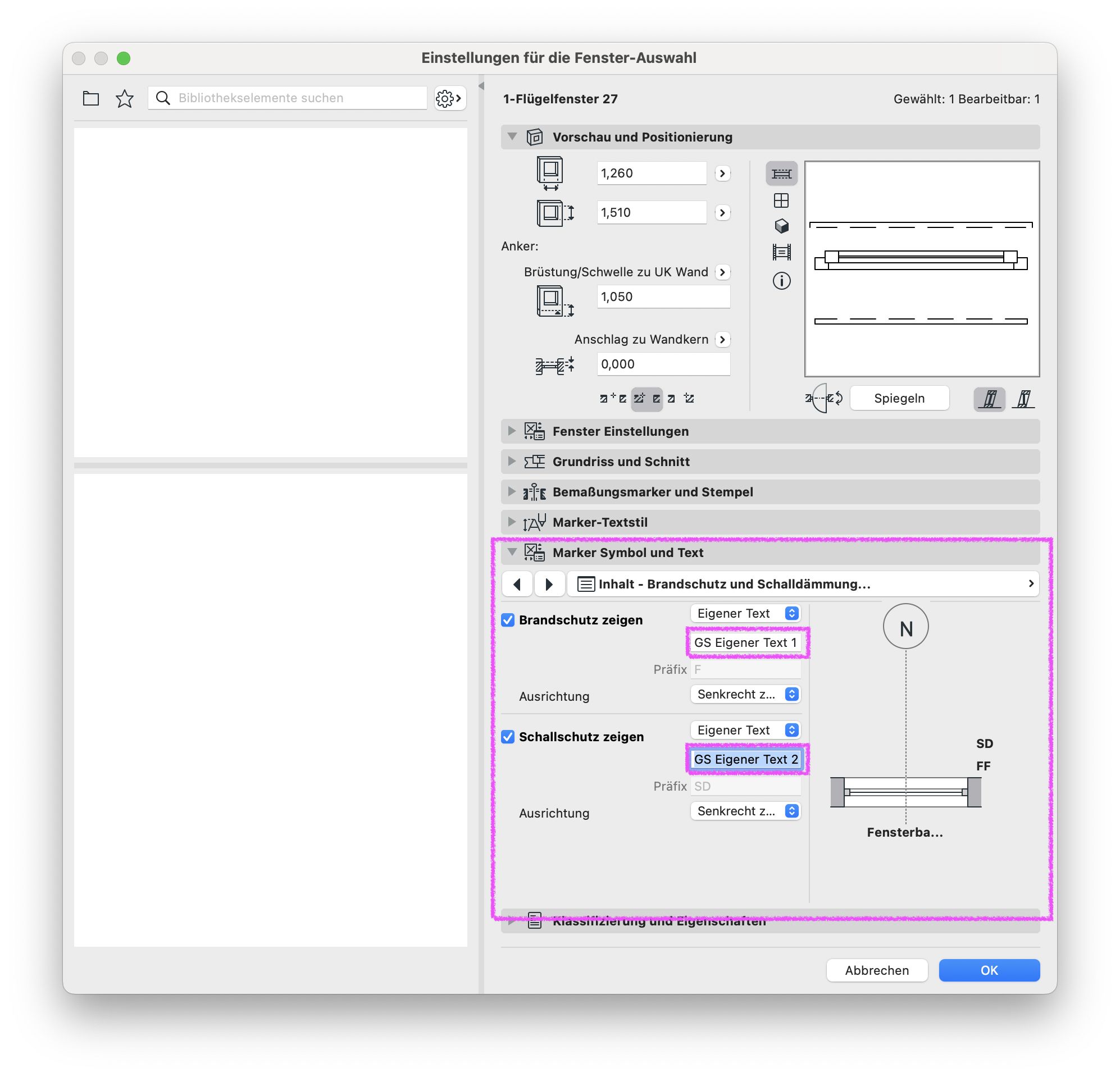
Task: Select the preview picture icon
Action: click(x=781, y=252)
